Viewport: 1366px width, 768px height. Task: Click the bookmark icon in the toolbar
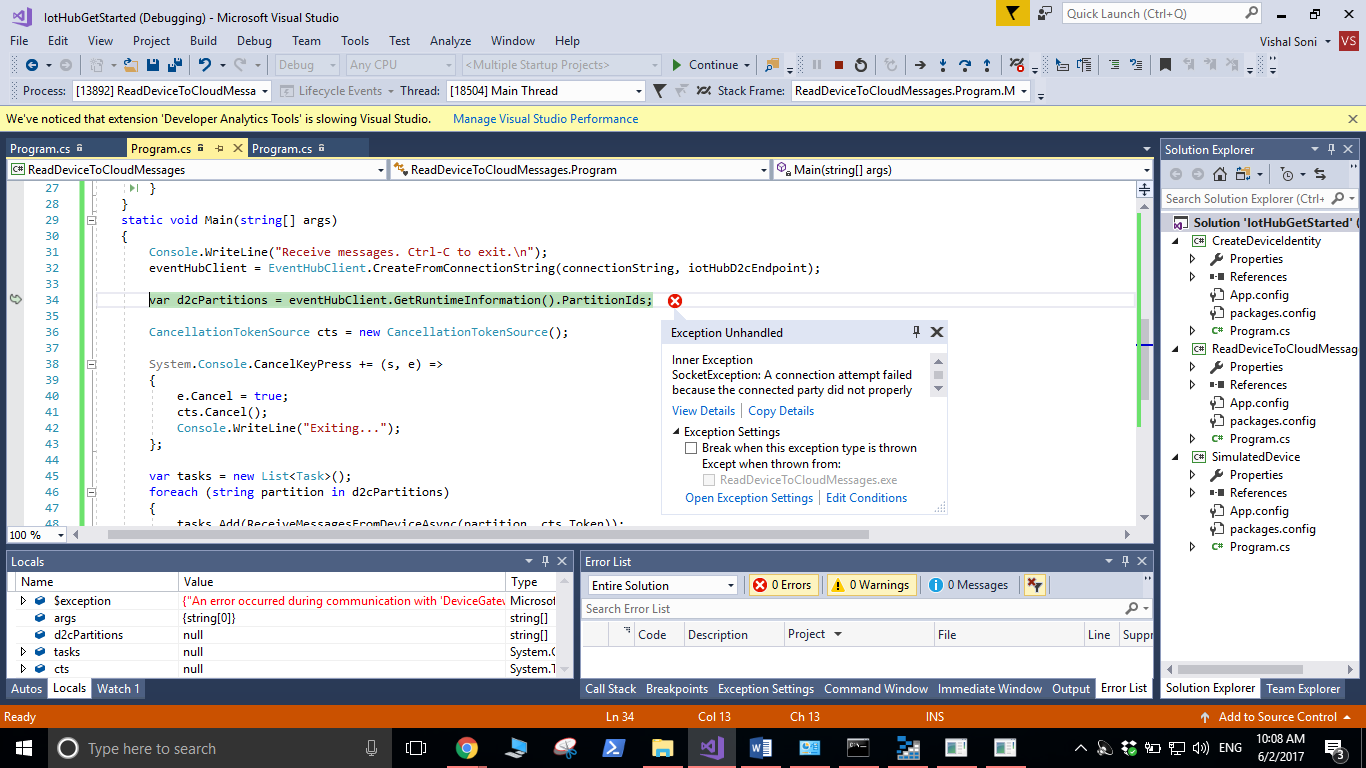pyautogui.click(x=1165, y=65)
